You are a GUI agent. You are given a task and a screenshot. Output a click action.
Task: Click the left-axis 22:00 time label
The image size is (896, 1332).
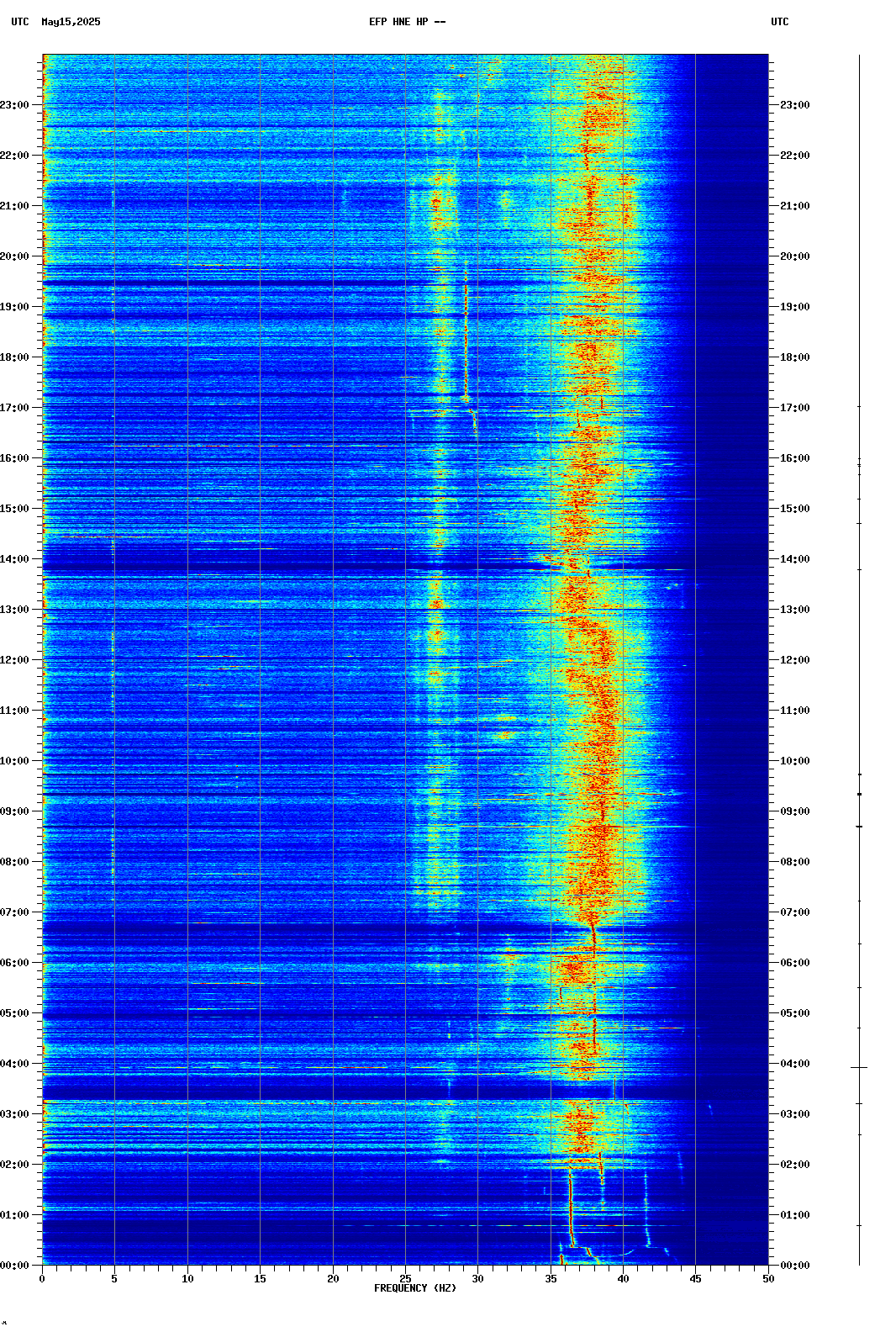[15, 156]
